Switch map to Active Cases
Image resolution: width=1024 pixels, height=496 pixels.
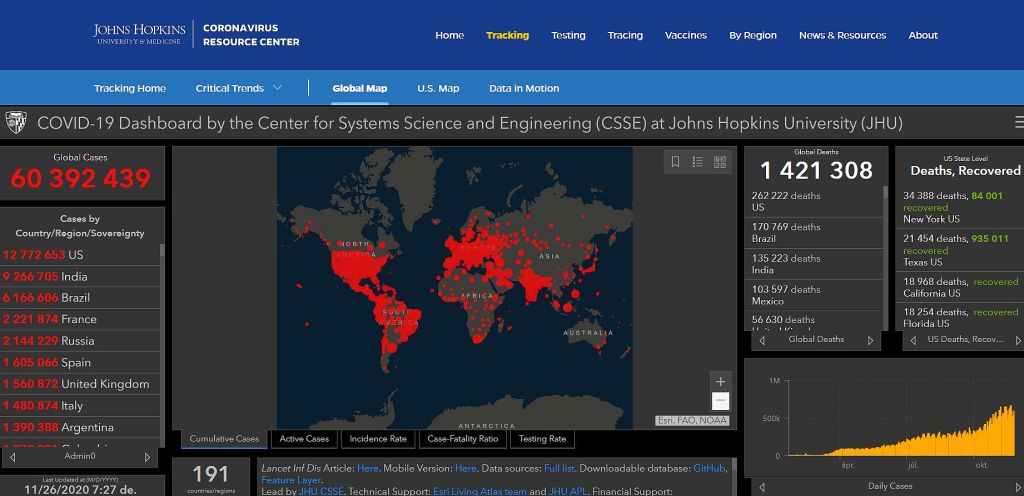(x=304, y=439)
